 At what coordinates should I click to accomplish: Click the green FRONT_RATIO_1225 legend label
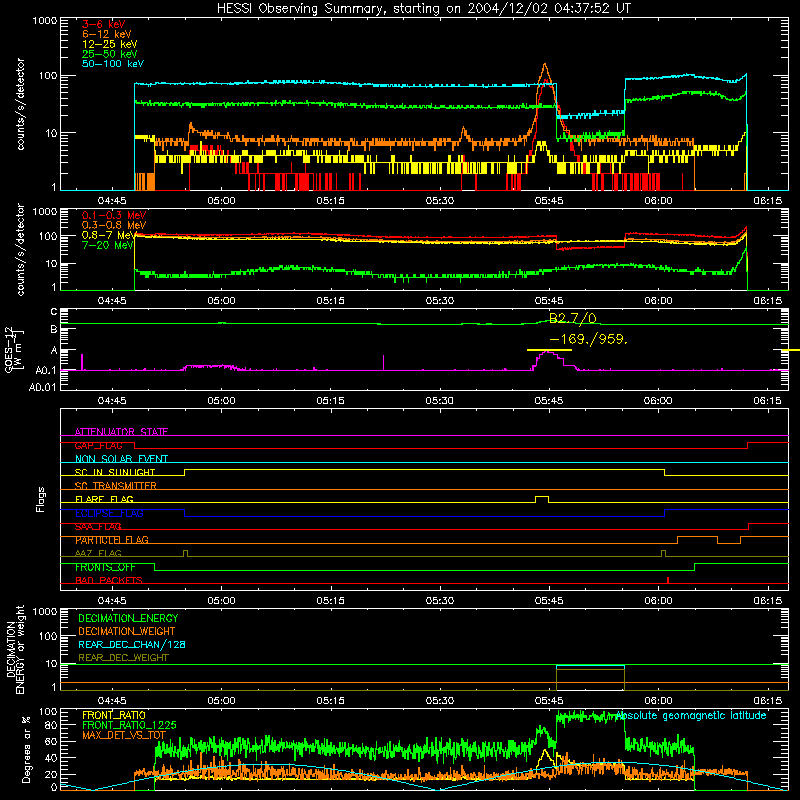tap(129, 726)
